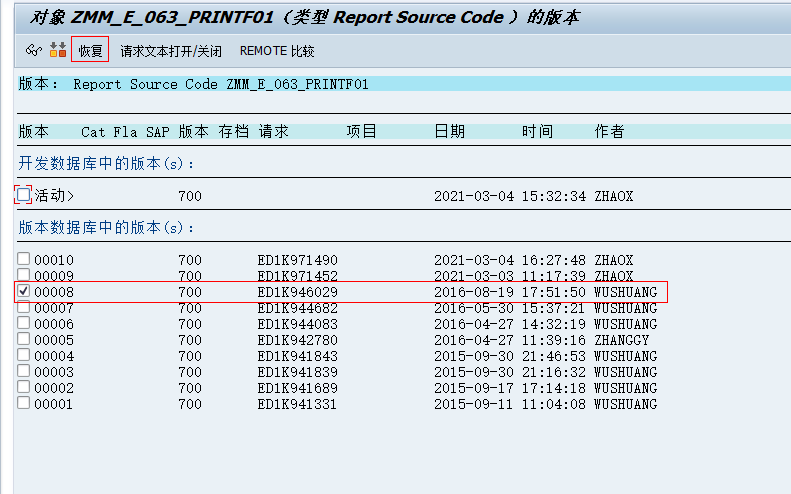Toggle 请求文本打开/关闭 button
Viewport: 791px width, 494px height.
(171, 51)
